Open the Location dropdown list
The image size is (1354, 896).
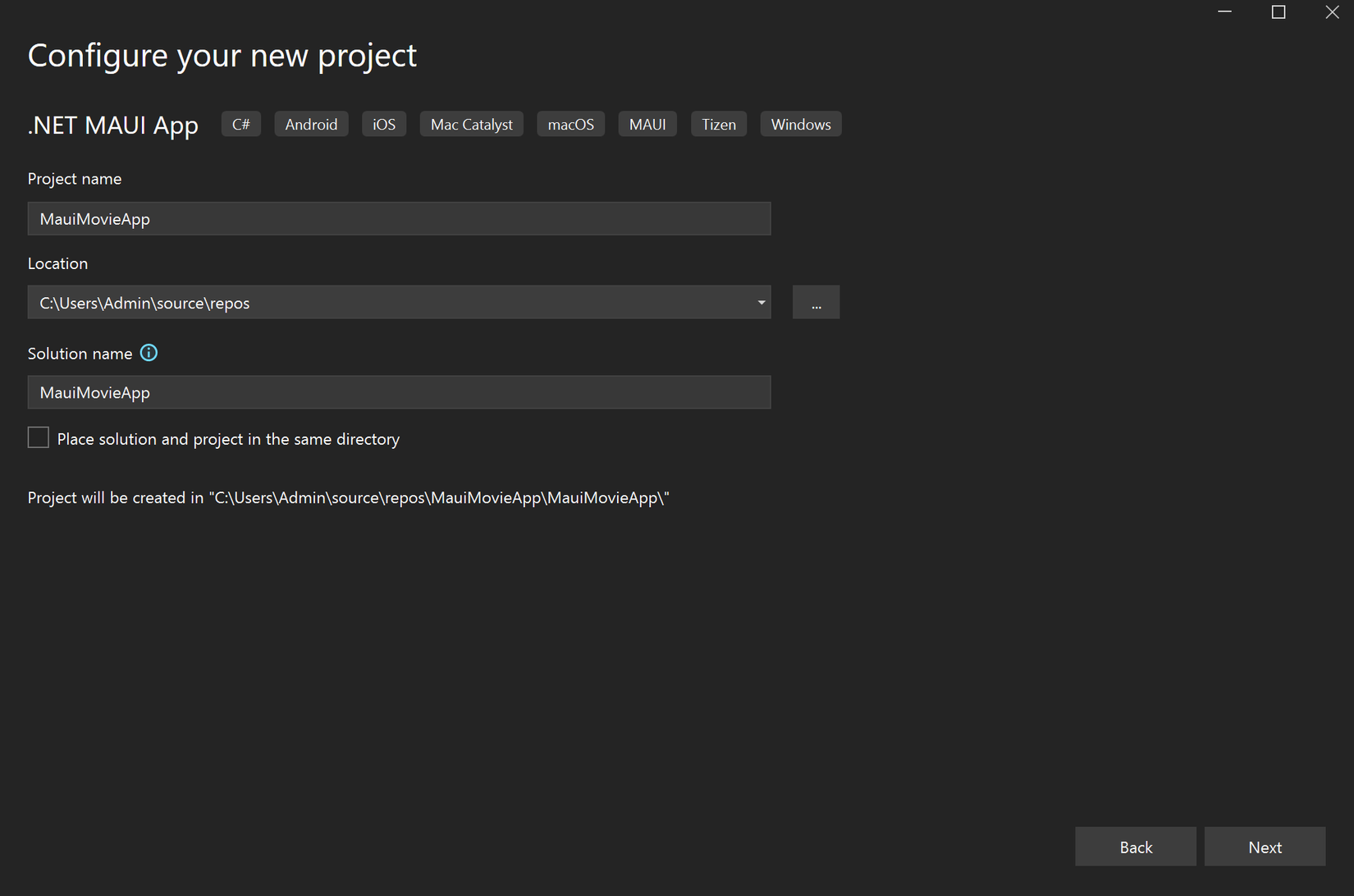point(761,302)
